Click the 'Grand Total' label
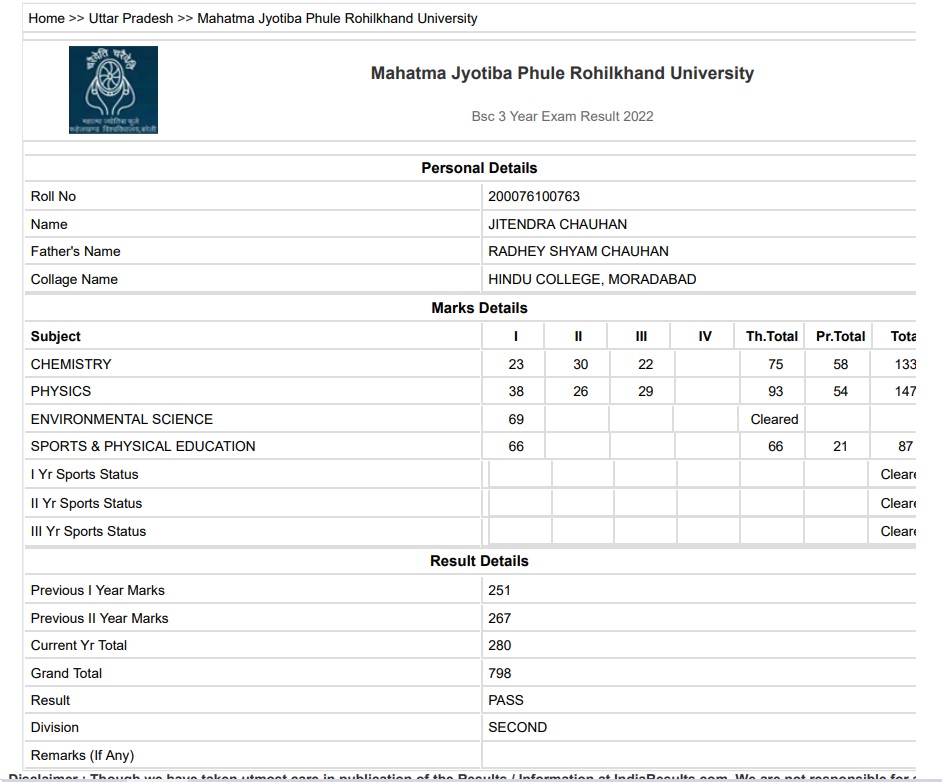 click(67, 673)
